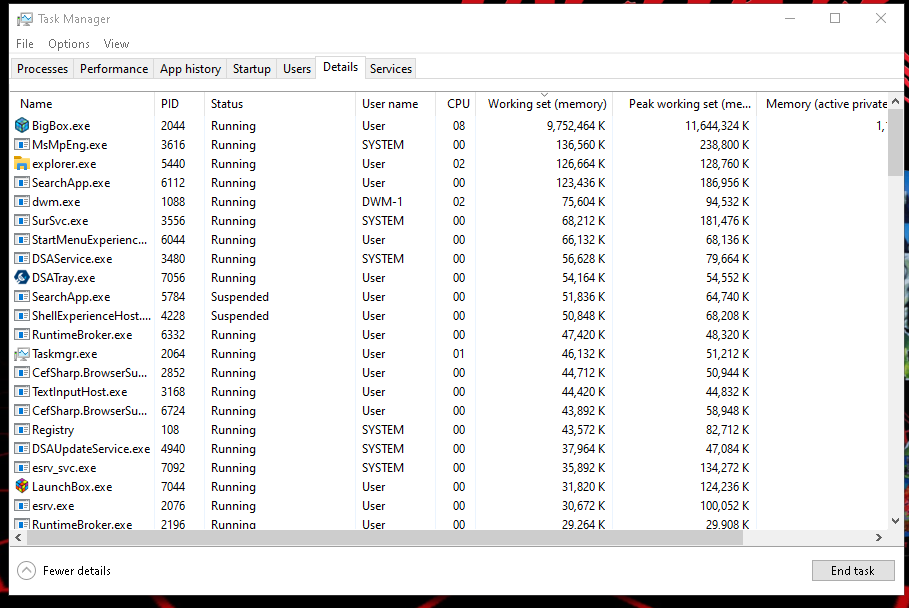Select the Users tab

click(x=297, y=68)
